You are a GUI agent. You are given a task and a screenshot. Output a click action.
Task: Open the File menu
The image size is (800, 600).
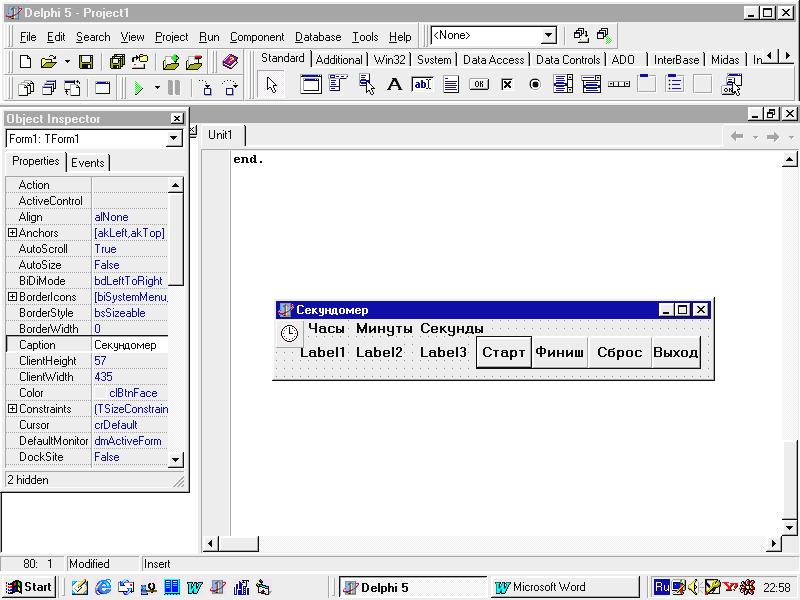pyautogui.click(x=28, y=37)
